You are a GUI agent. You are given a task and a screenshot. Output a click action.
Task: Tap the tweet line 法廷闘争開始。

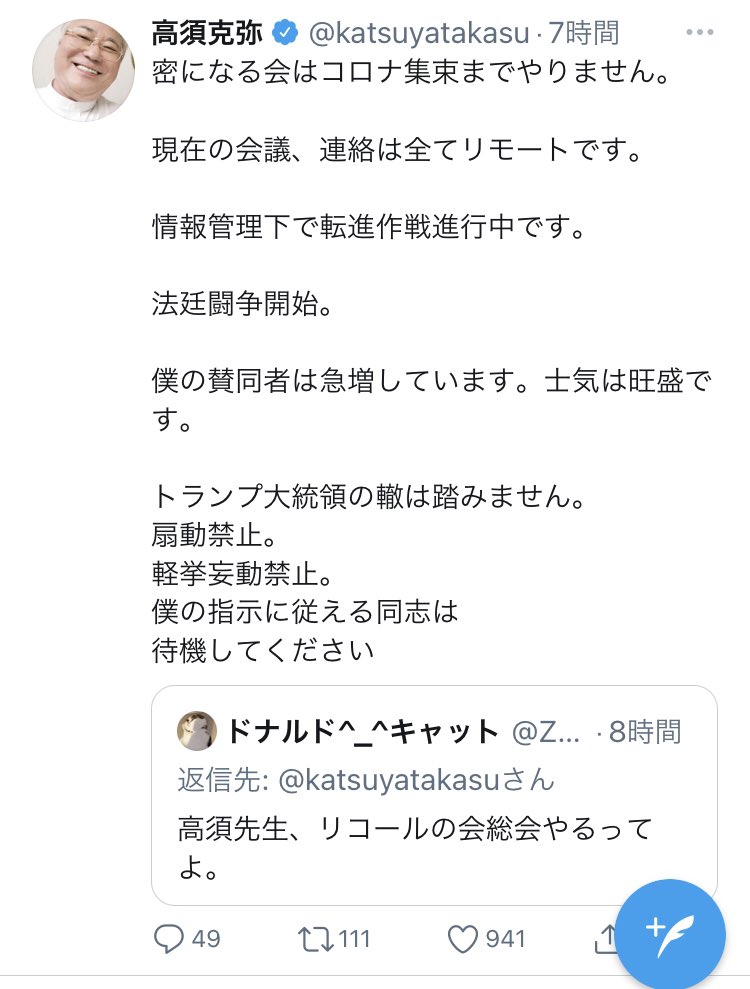pos(240,303)
